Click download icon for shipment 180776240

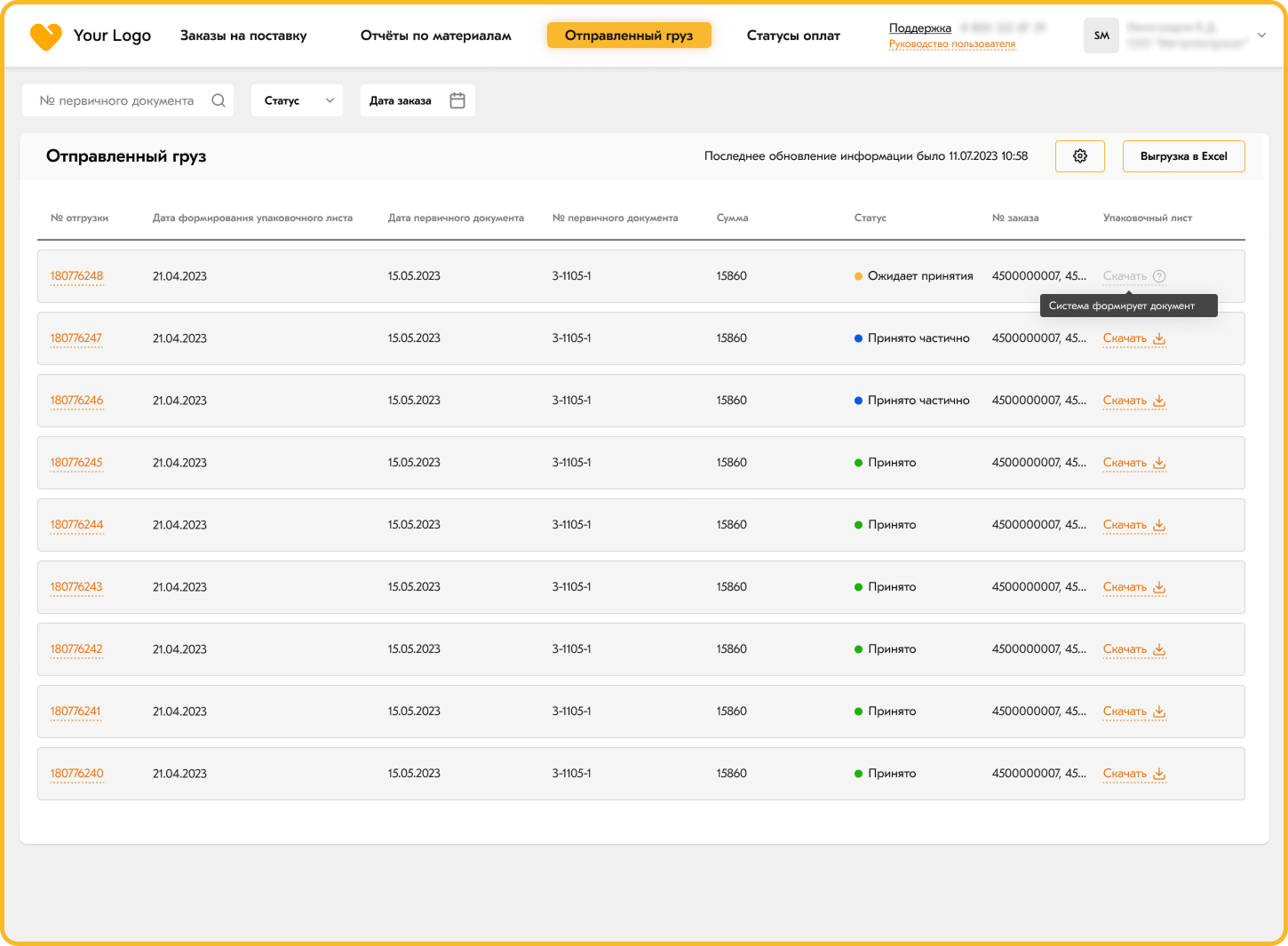click(1159, 774)
